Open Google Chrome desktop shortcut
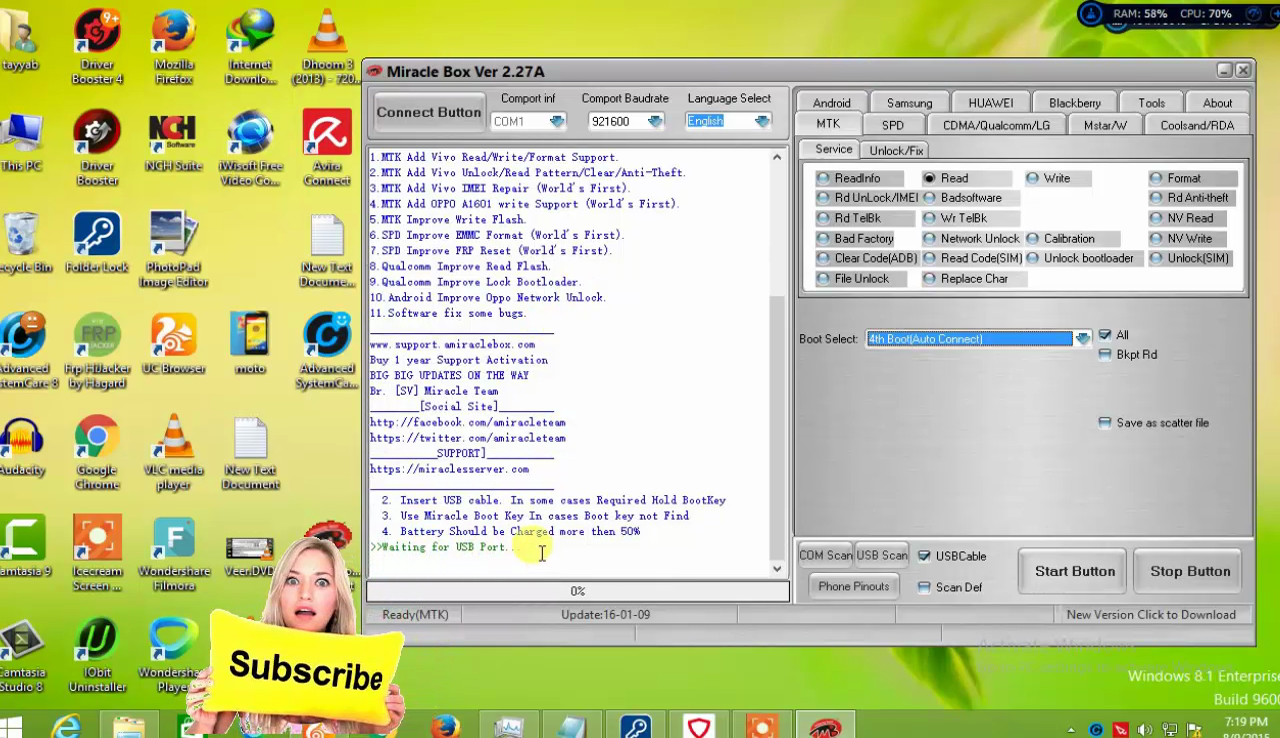Screen dimensions: 1280x738 point(97,452)
